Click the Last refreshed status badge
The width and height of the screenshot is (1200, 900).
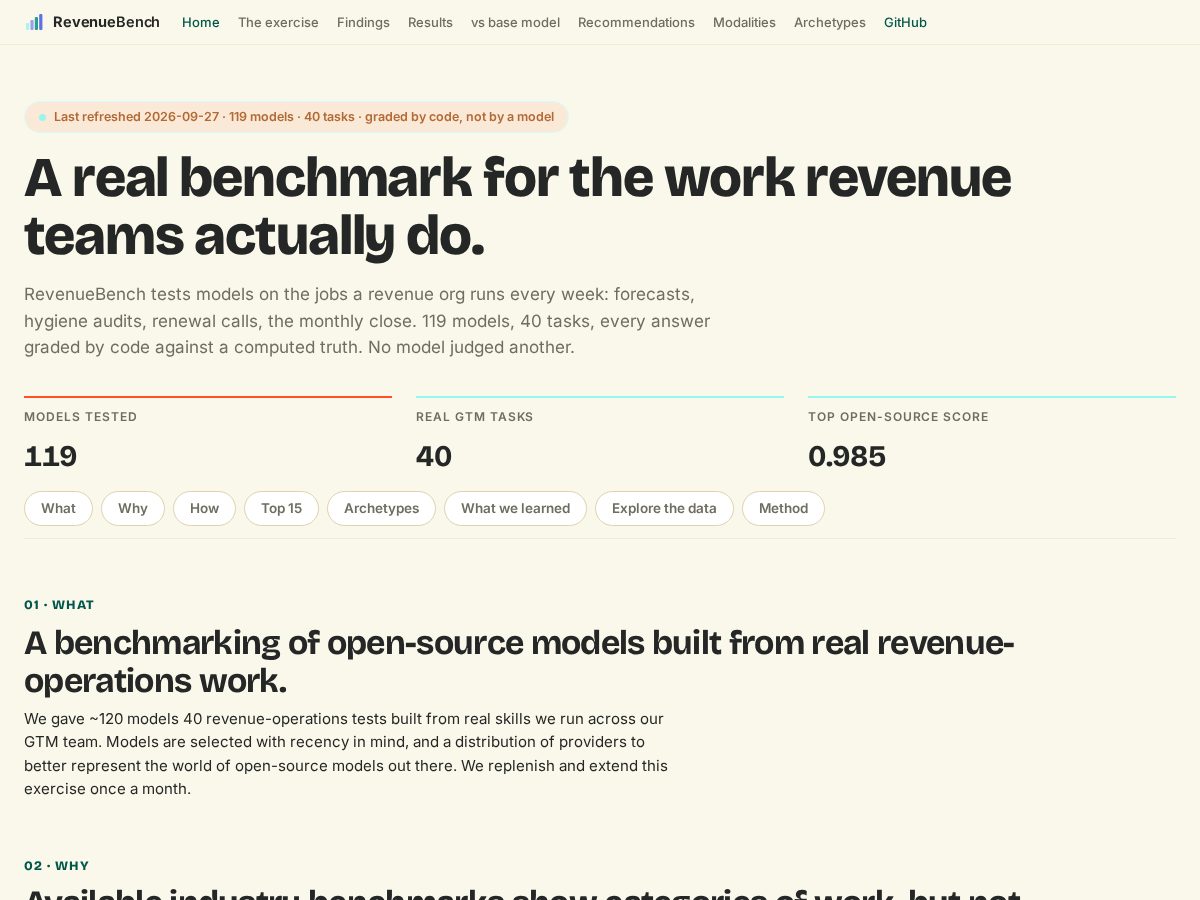point(296,117)
